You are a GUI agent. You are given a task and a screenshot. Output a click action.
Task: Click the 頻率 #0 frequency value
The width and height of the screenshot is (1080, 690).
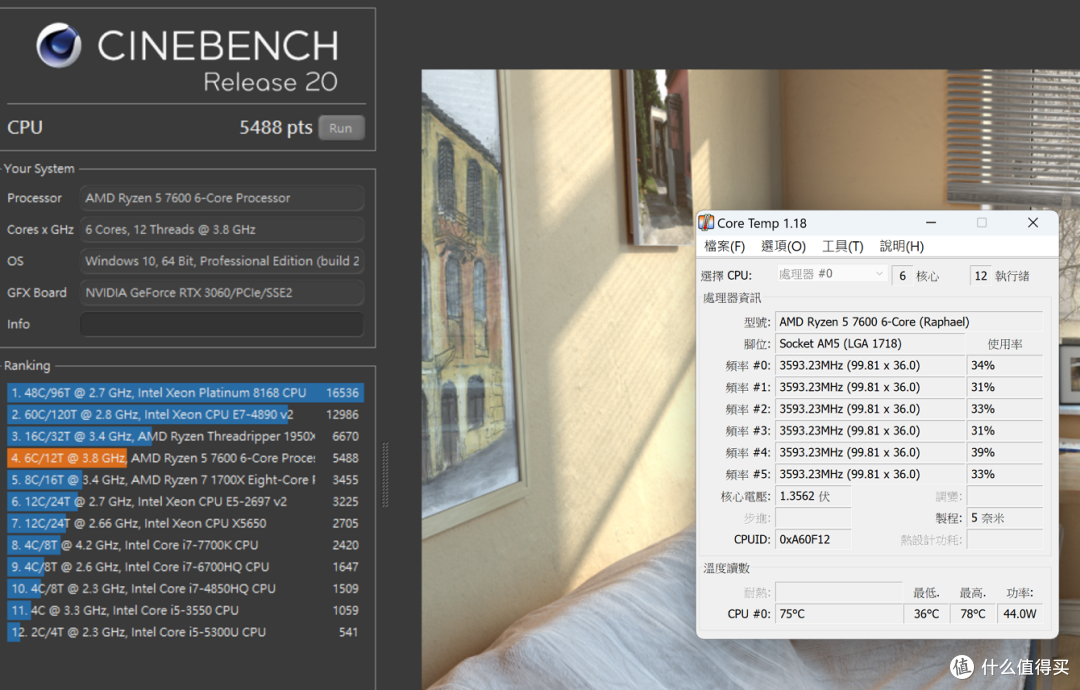point(871,366)
